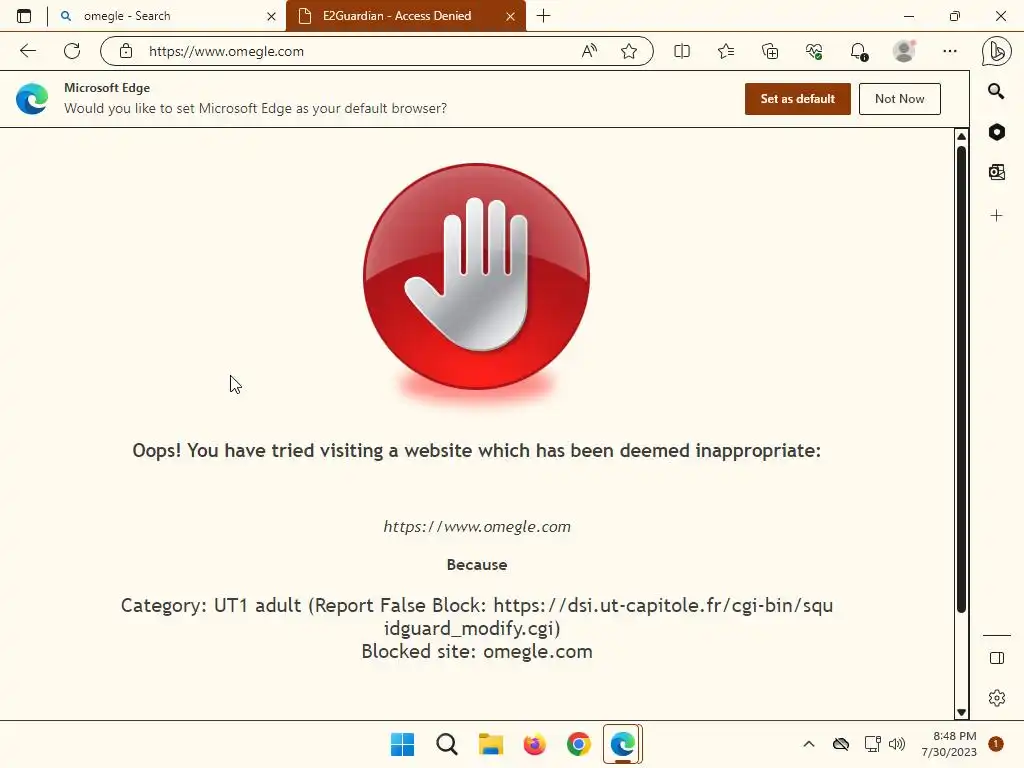
Task: Open the hexagon sidebar app
Action: coord(997,132)
